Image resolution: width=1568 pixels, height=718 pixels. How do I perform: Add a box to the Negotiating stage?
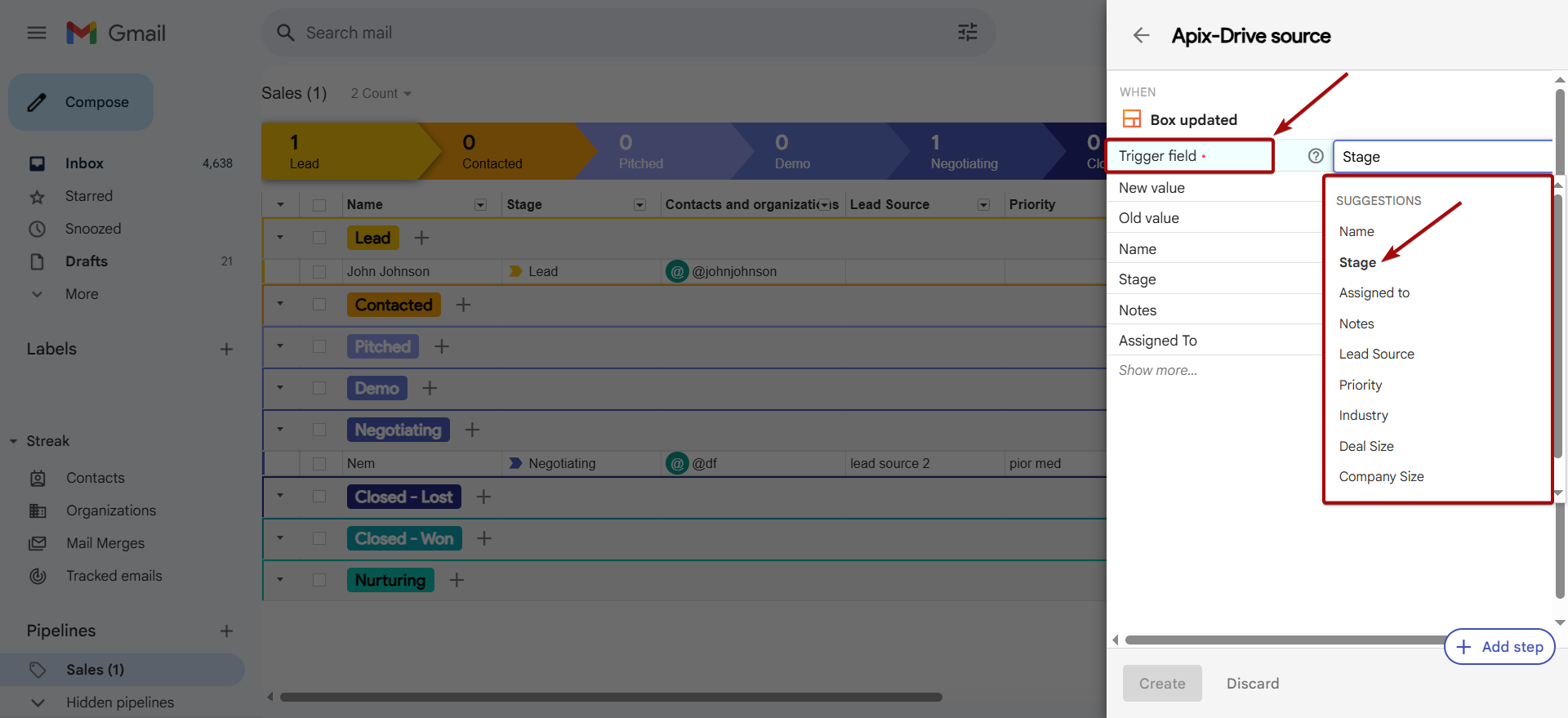pyautogui.click(x=472, y=430)
